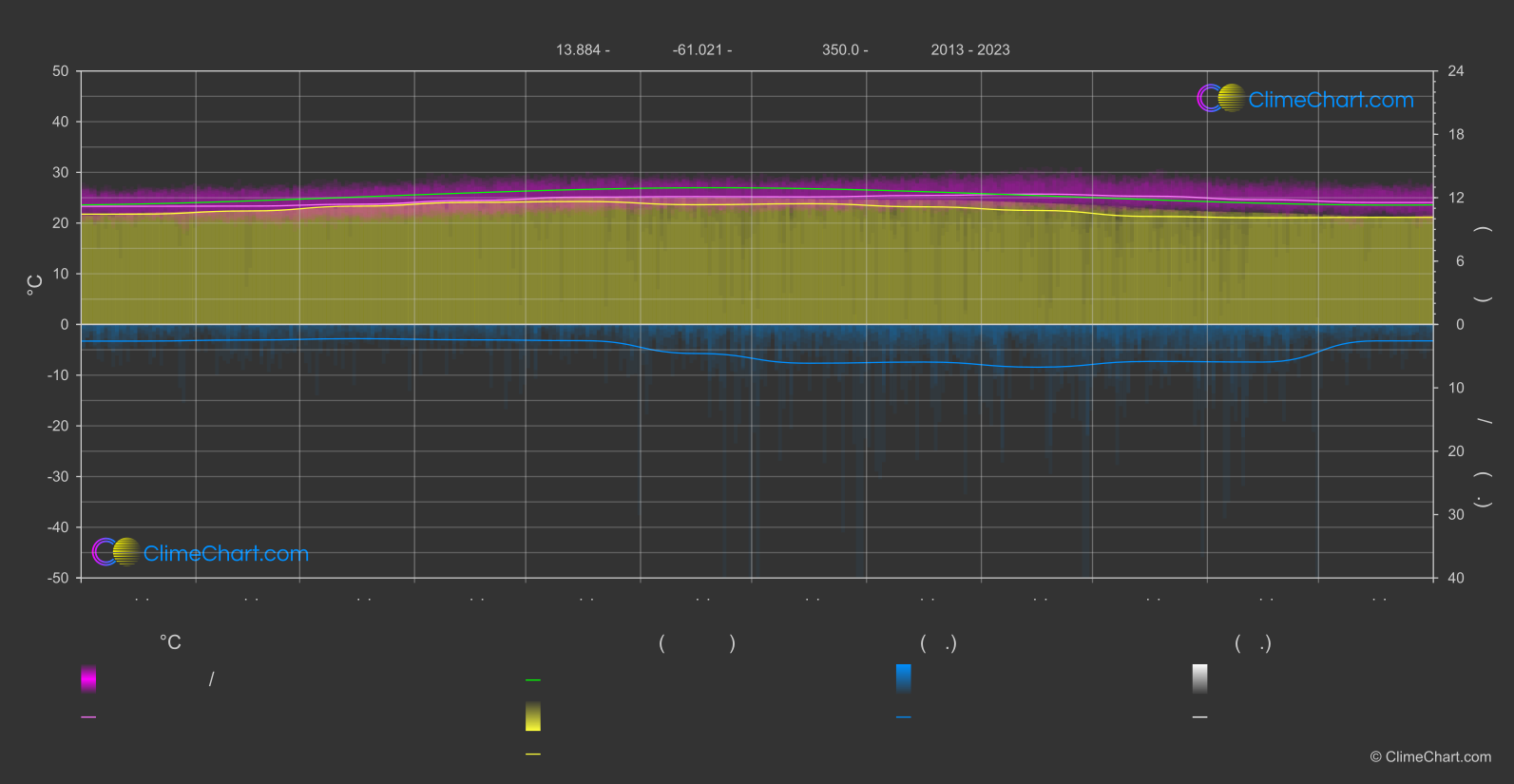This screenshot has height=784, width=1514.
Task: Toggle the green line legend marker
Action: 533,680
